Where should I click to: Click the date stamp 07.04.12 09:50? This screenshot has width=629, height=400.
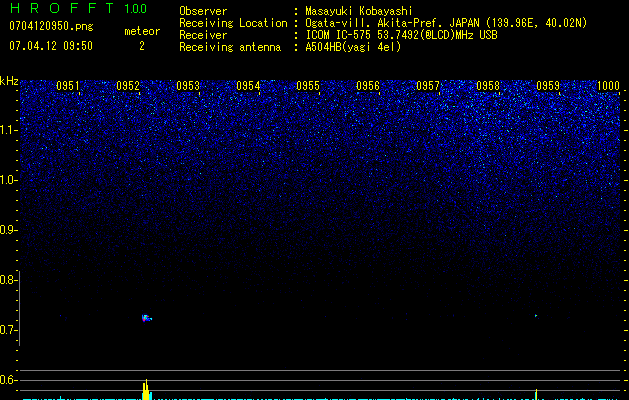(51, 46)
